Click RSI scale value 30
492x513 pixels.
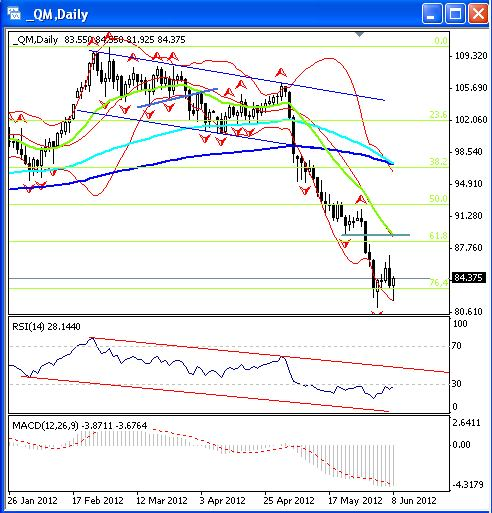457,384
